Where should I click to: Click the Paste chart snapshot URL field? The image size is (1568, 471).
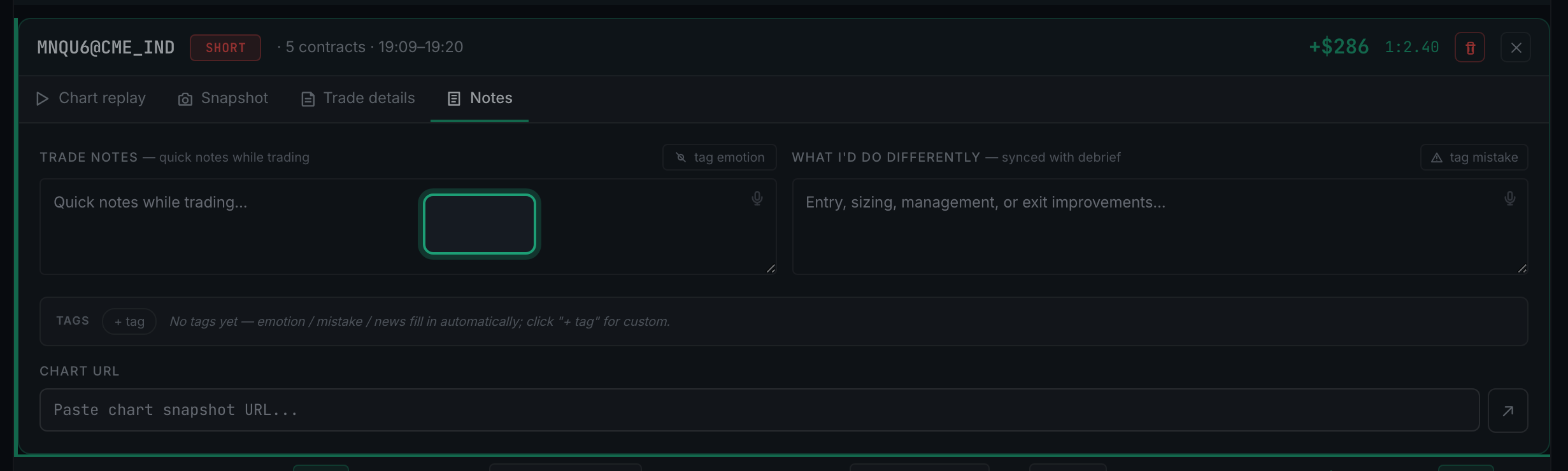[x=759, y=410]
